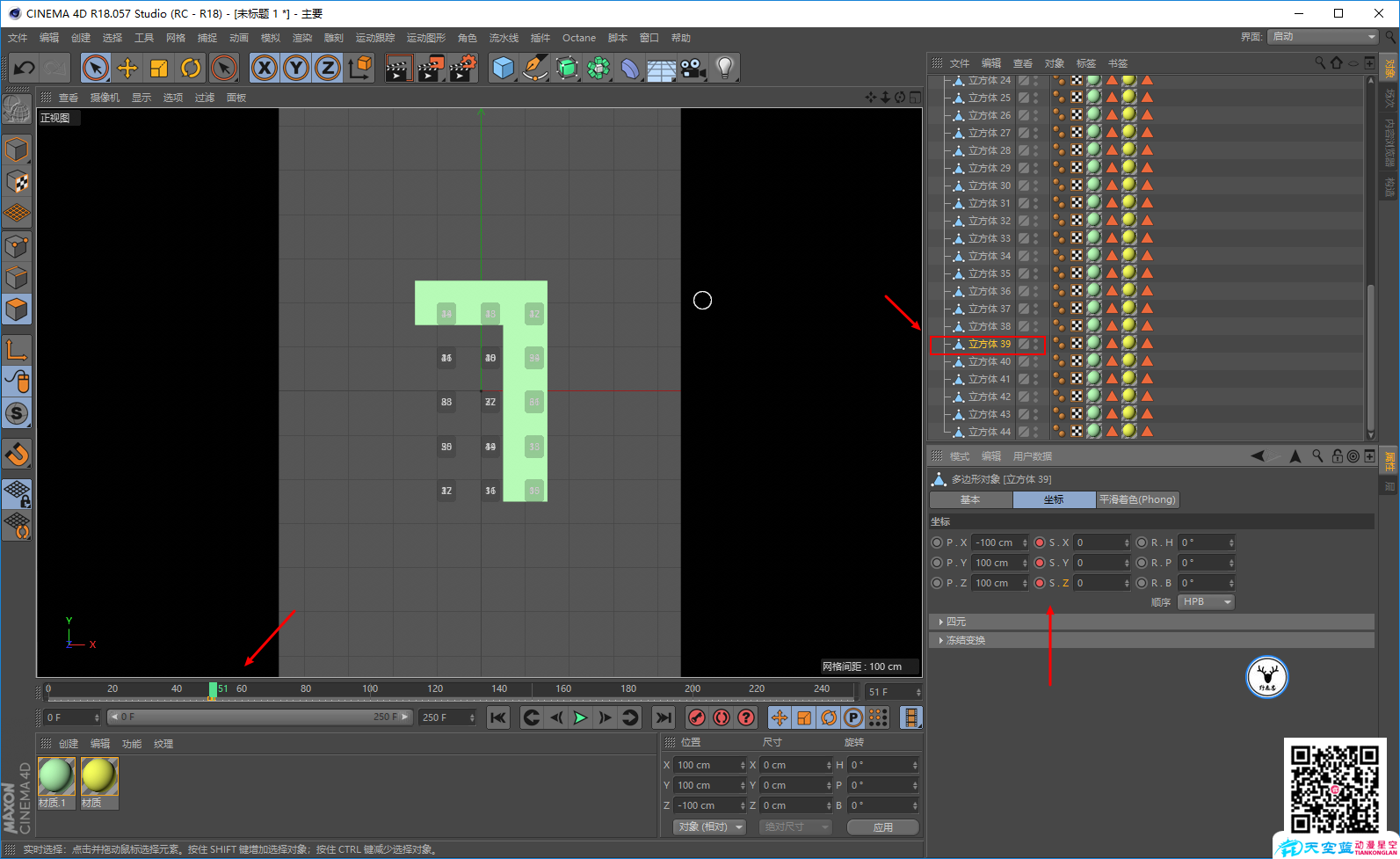The height and width of the screenshot is (859, 1400).
Task: Click the P.X position field
Action: tap(1000, 542)
